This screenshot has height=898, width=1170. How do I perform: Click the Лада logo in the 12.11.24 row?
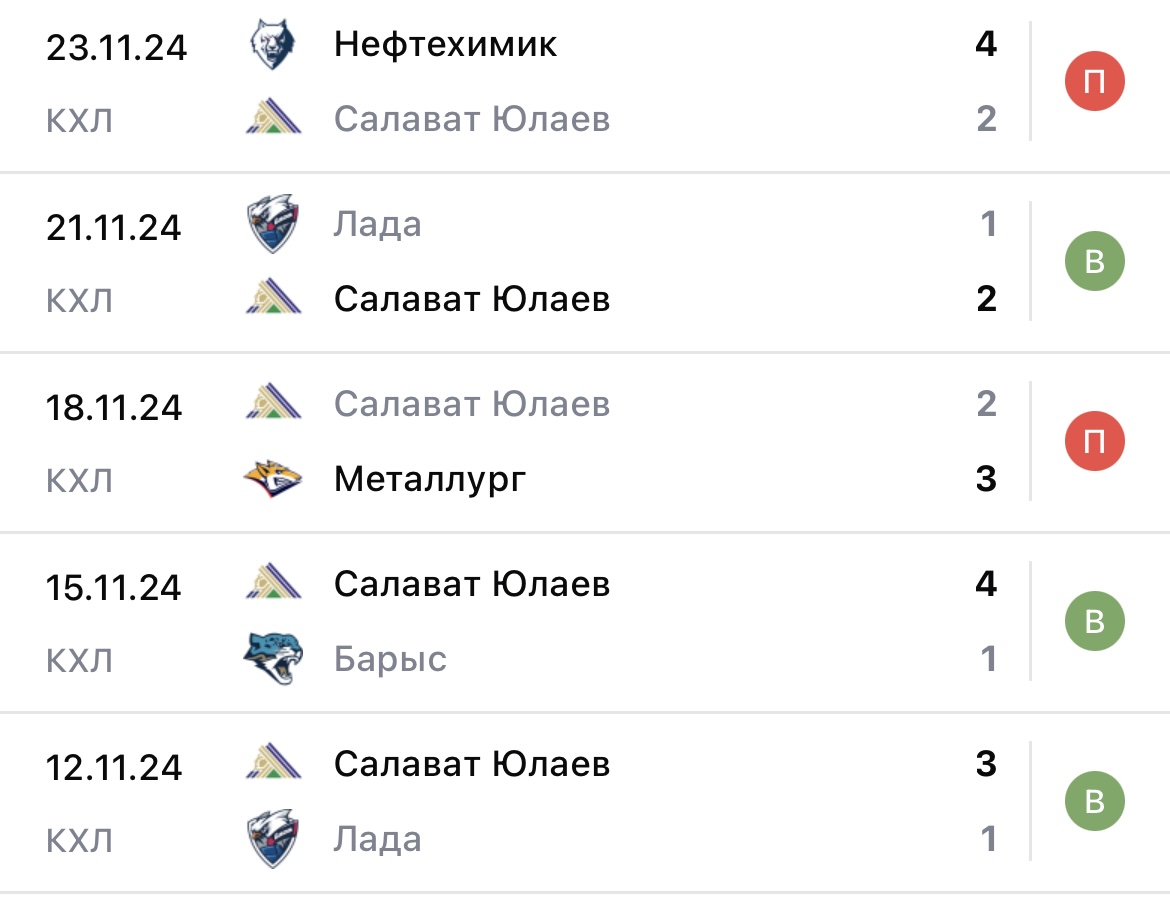[x=271, y=837]
